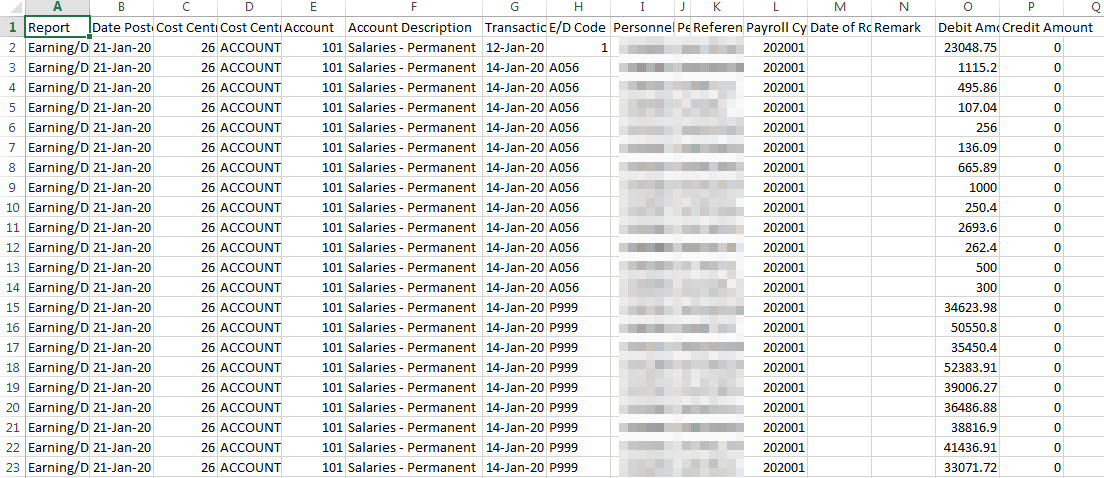Click the "Report" header cell in A1
Viewport: 1104px width, 478px height.
click(x=57, y=27)
